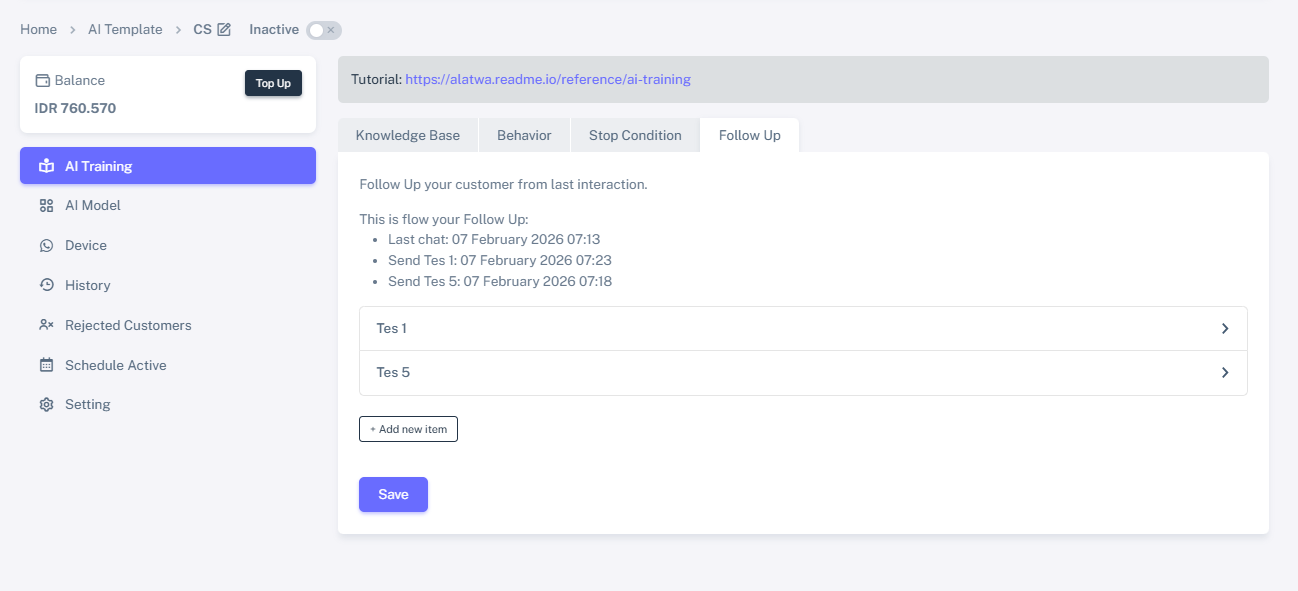Open Schedule Active page
Image resolution: width=1298 pixels, height=591 pixels.
coord(168,365)
